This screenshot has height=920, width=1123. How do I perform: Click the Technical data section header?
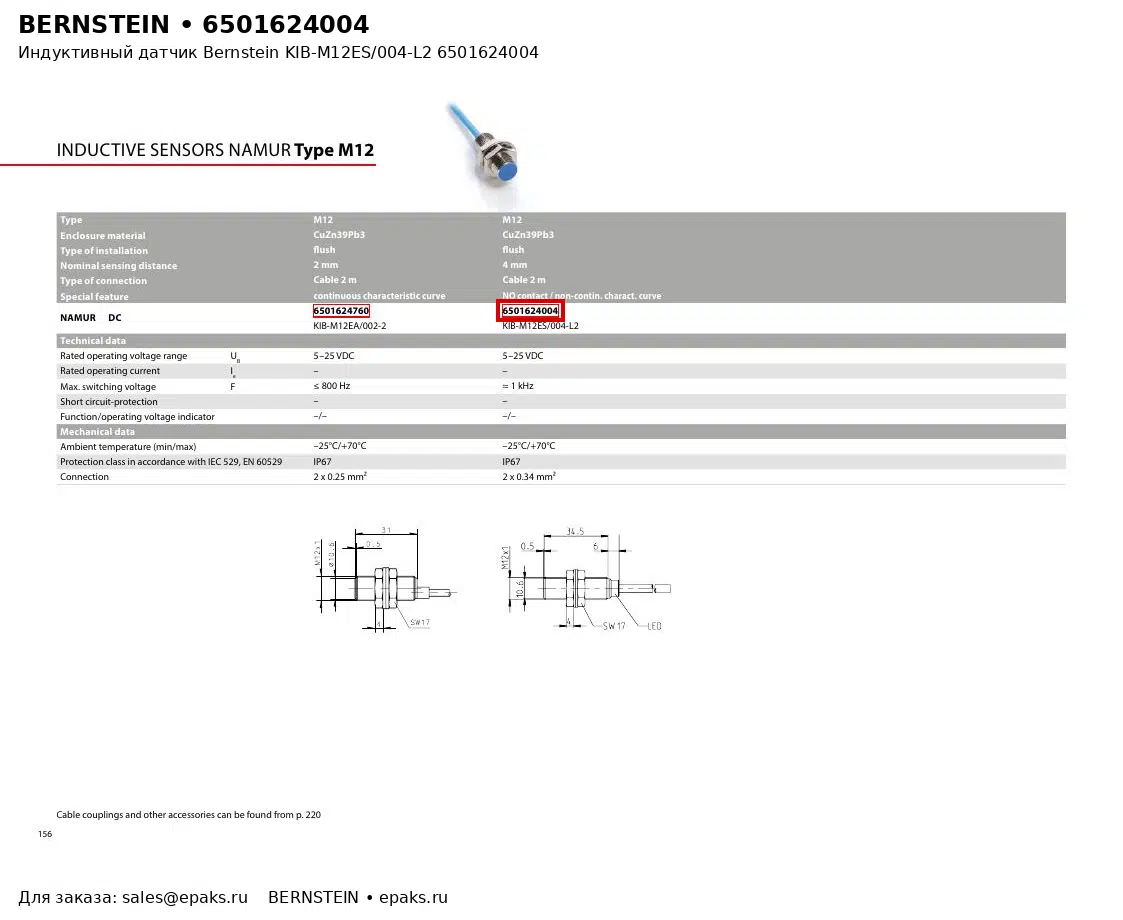click(92, 341)
